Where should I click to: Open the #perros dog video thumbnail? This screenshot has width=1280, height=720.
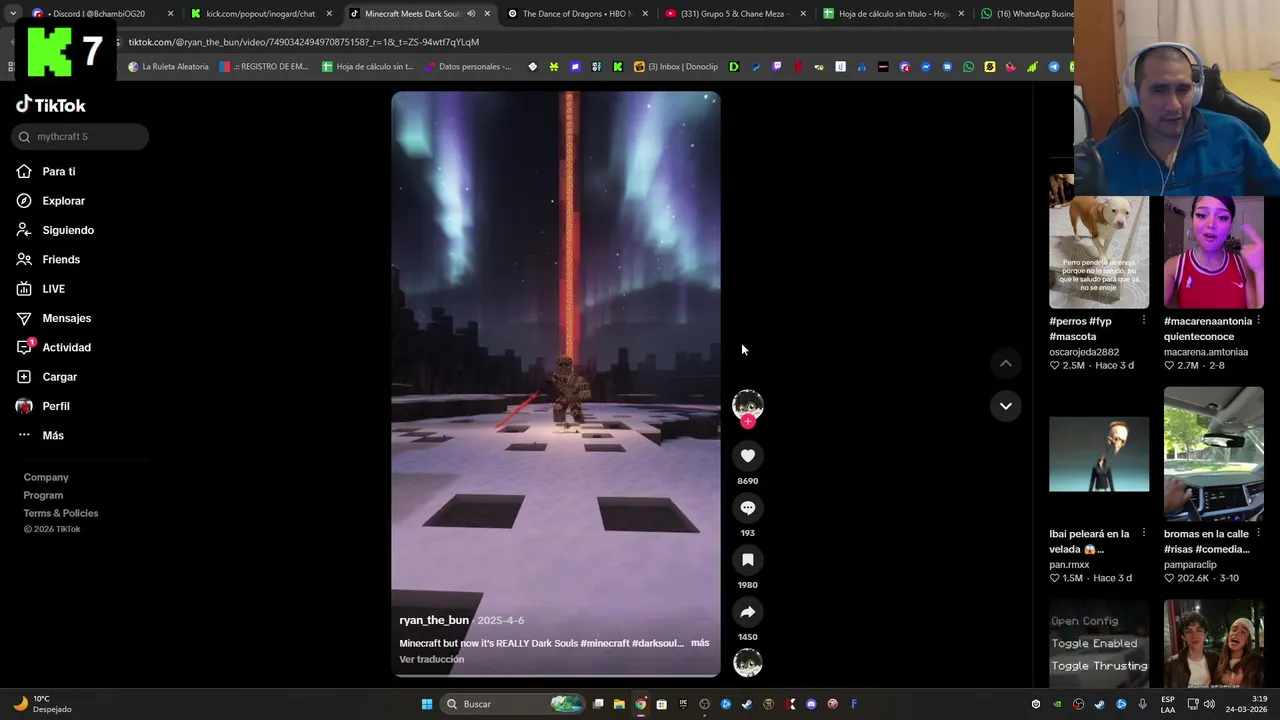tap(1098, 241)
